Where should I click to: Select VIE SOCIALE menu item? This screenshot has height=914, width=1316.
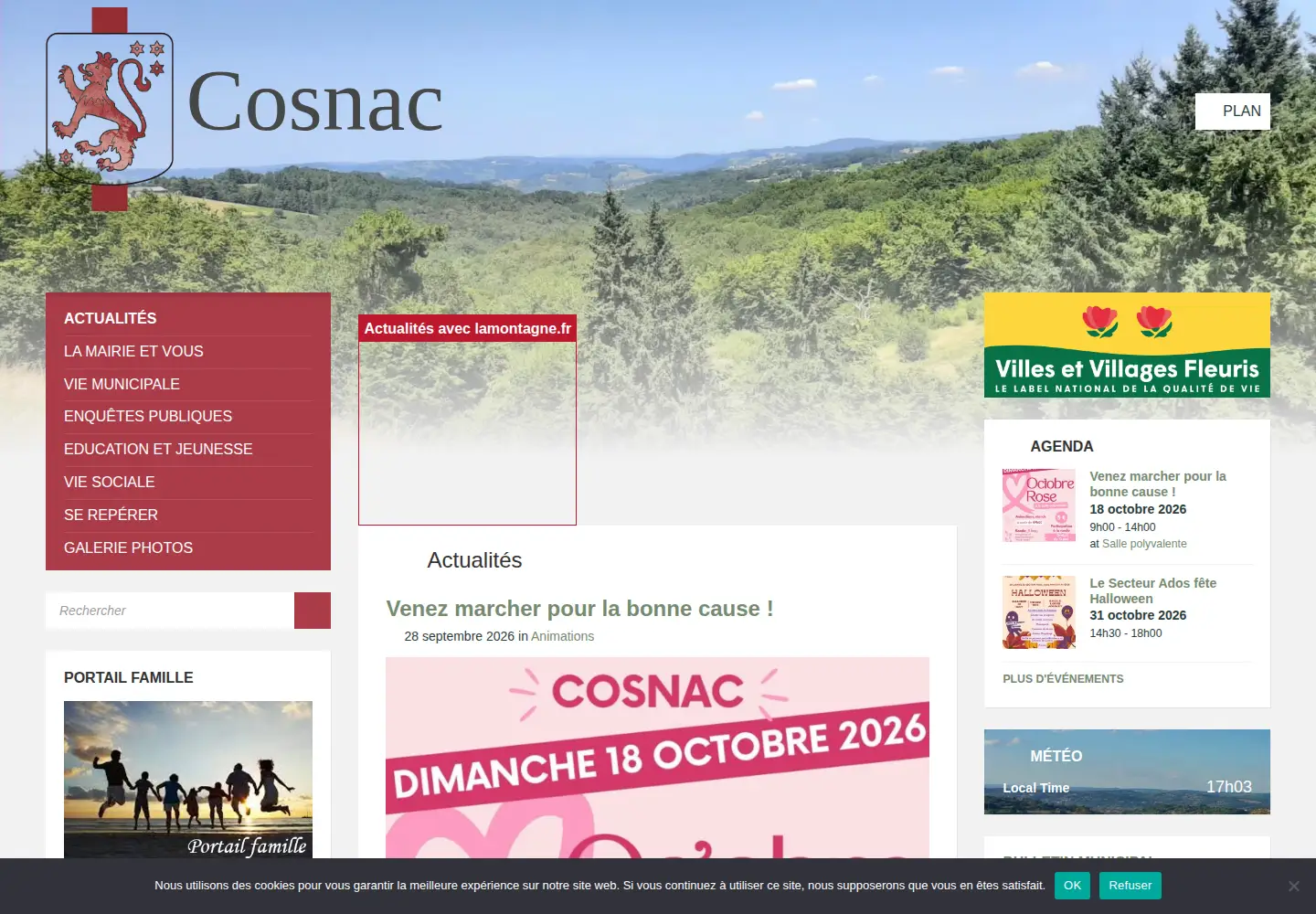[x=110, y=482]
